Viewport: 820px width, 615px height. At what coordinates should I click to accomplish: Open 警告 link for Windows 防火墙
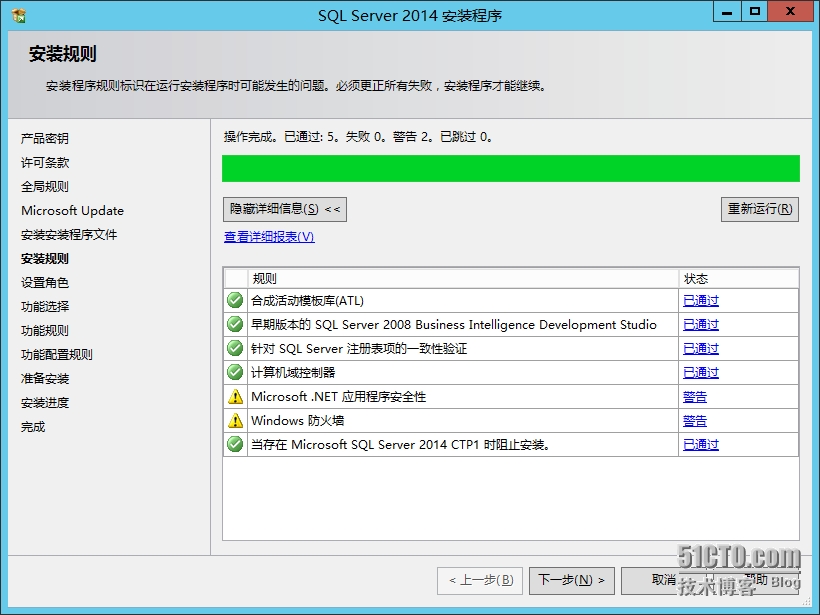(695, 421)
